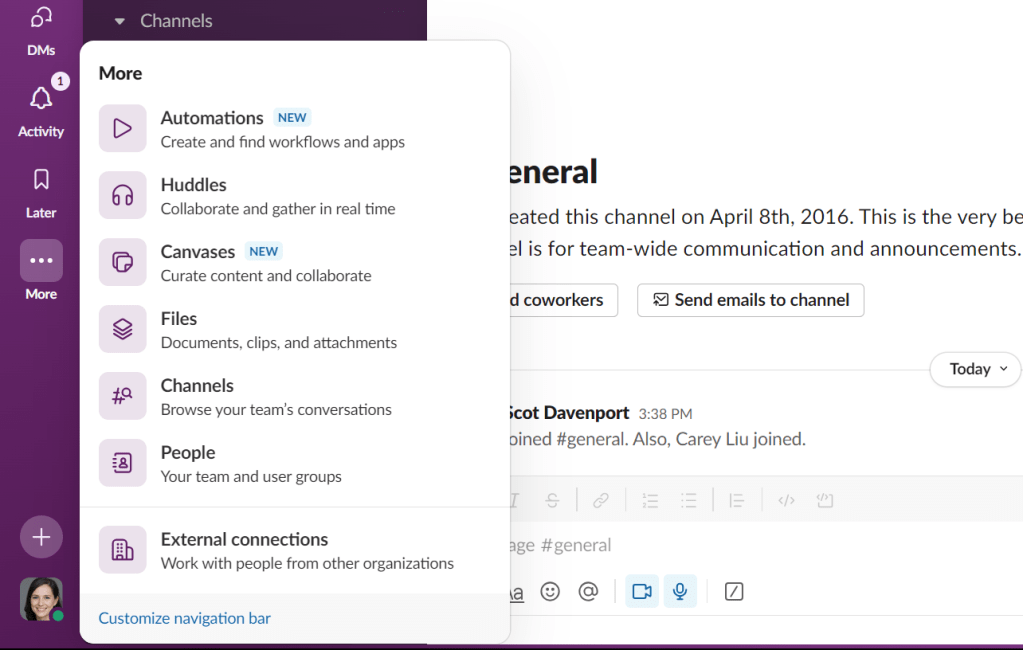Open People from the More menu
Screen dimensions: 1023x650
pyautogui.click(x=294, y=463)
